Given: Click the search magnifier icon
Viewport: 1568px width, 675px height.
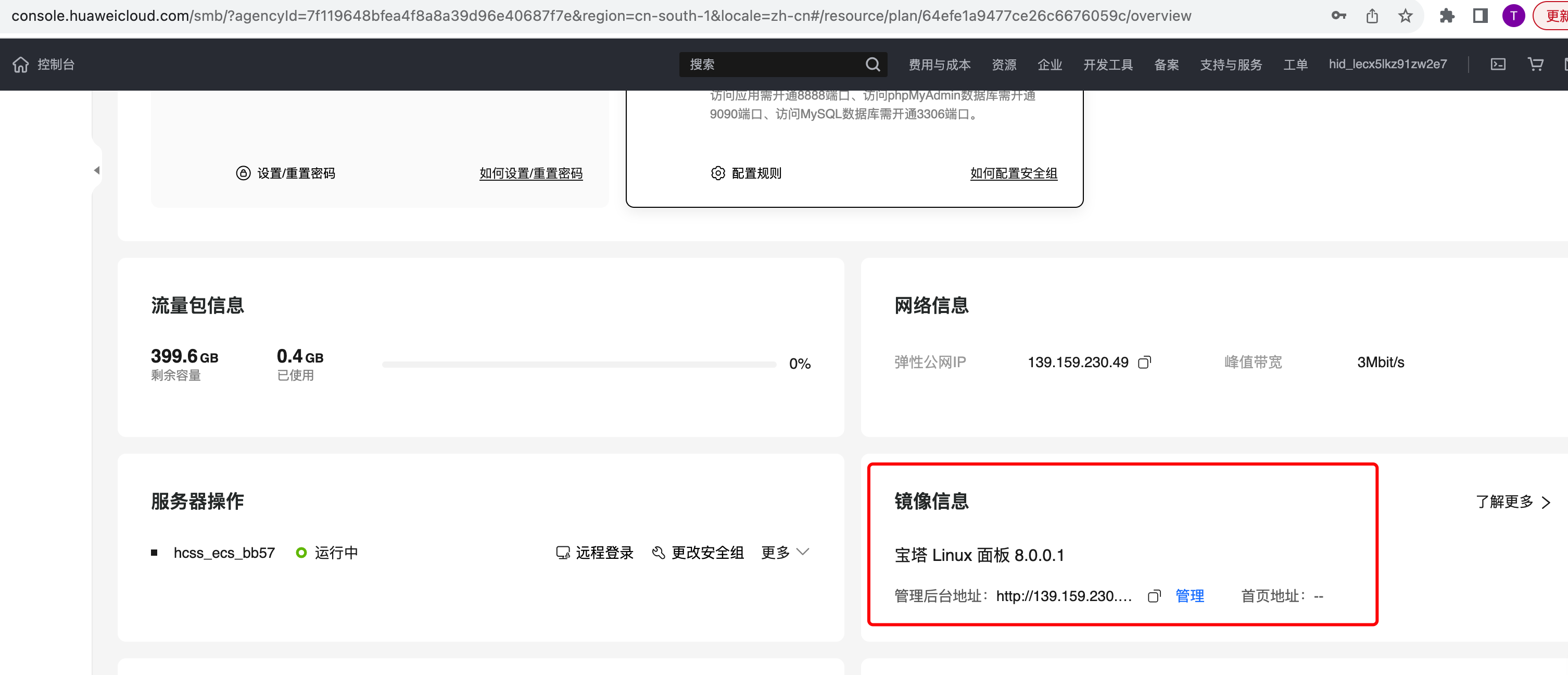Looking at the screenshot, I should [x=872, y=65].
